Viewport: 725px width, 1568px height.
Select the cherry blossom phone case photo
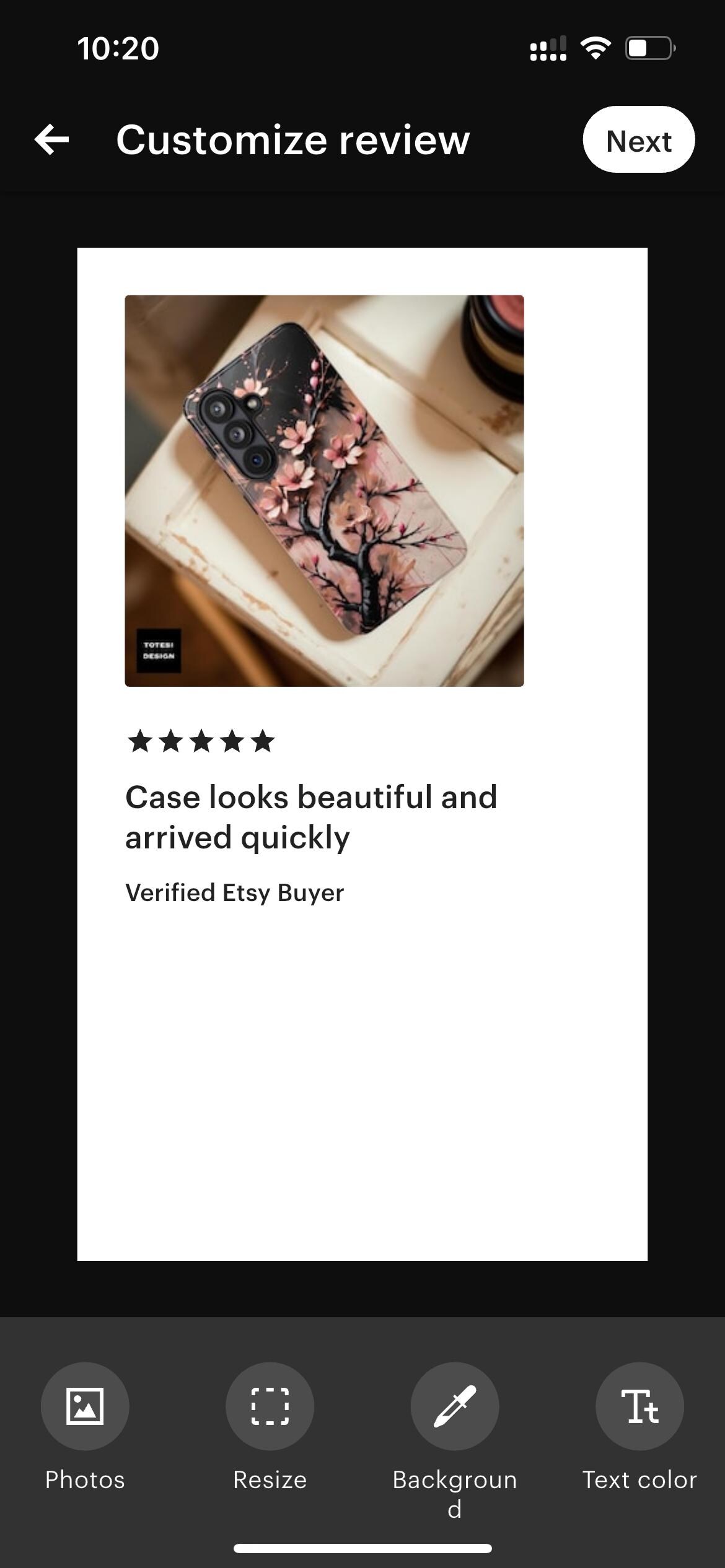tap(324, 490)
